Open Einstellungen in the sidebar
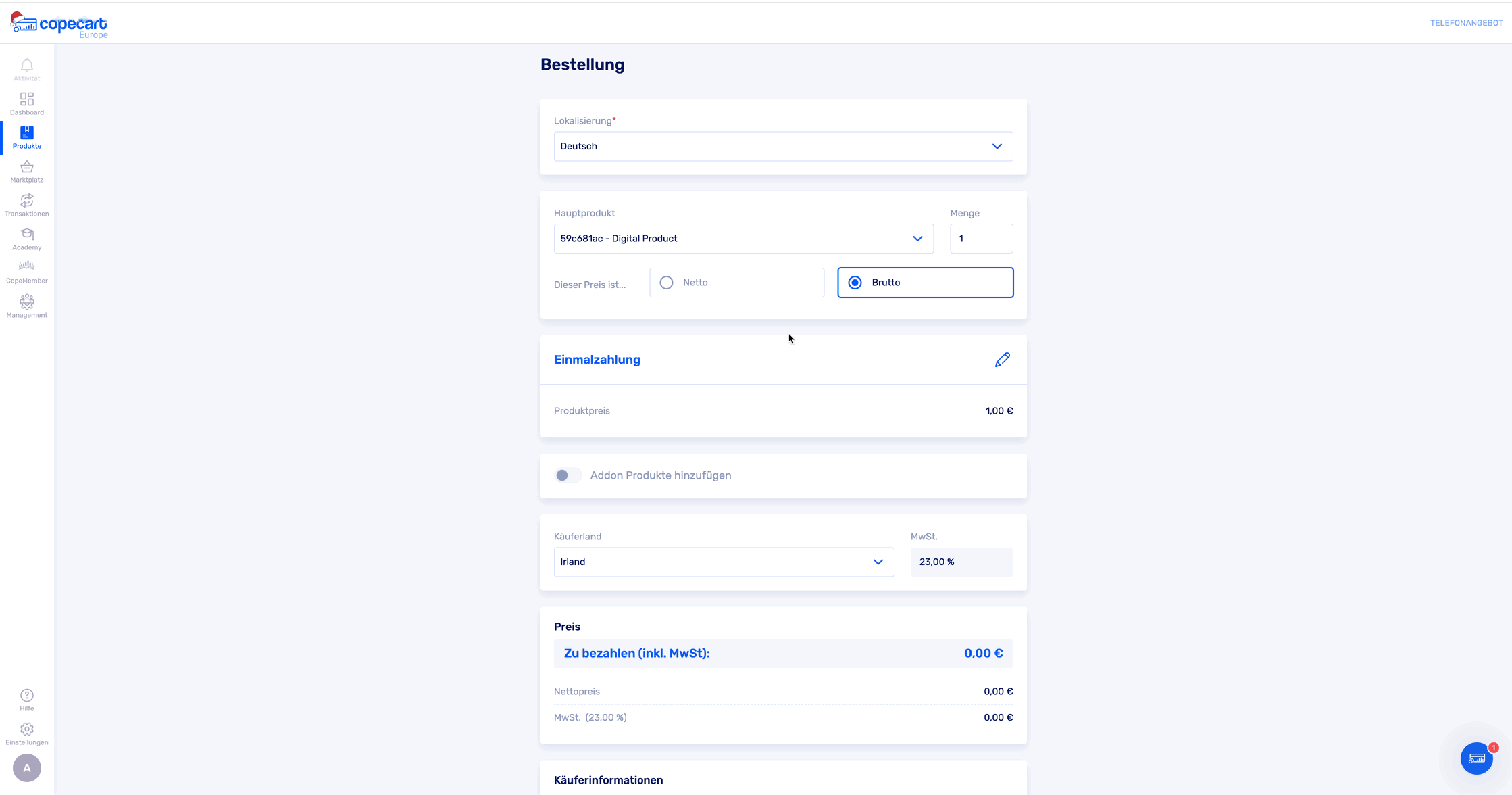This screenshot has height=795, width=1512. [x=27, y=733]
